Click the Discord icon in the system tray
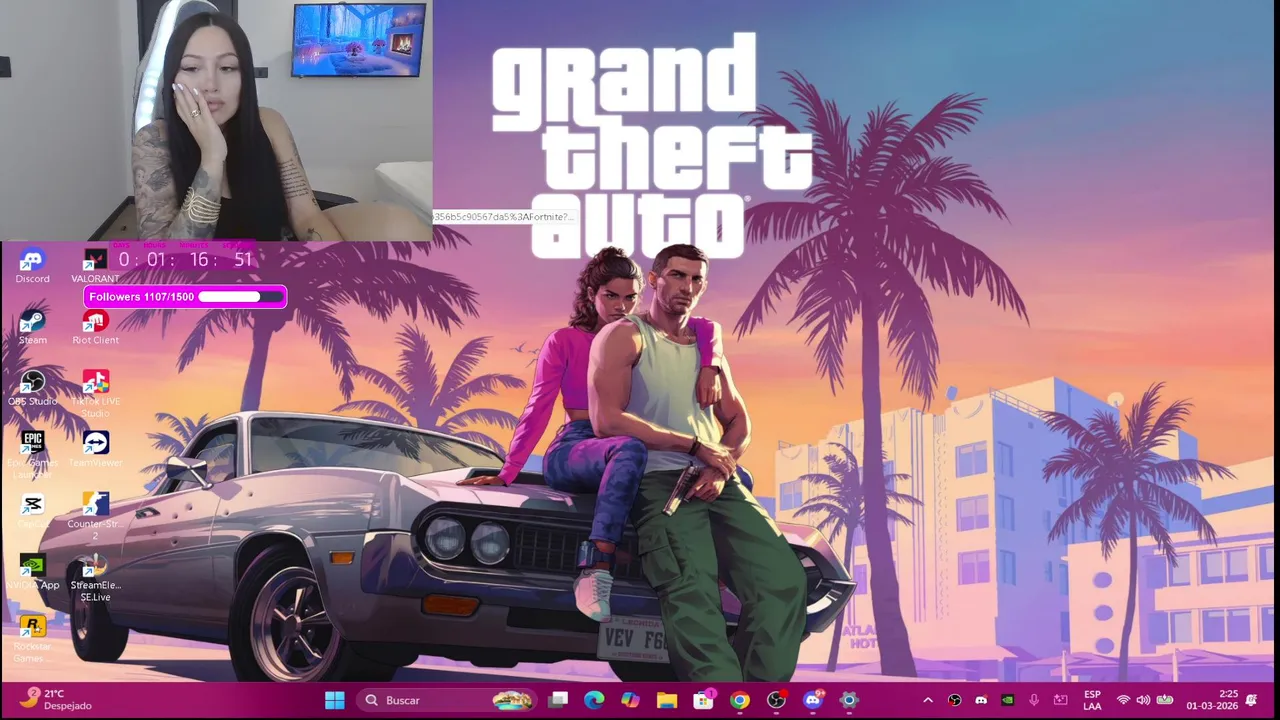This screenshot has width=1280, height=720. [981, 700]
